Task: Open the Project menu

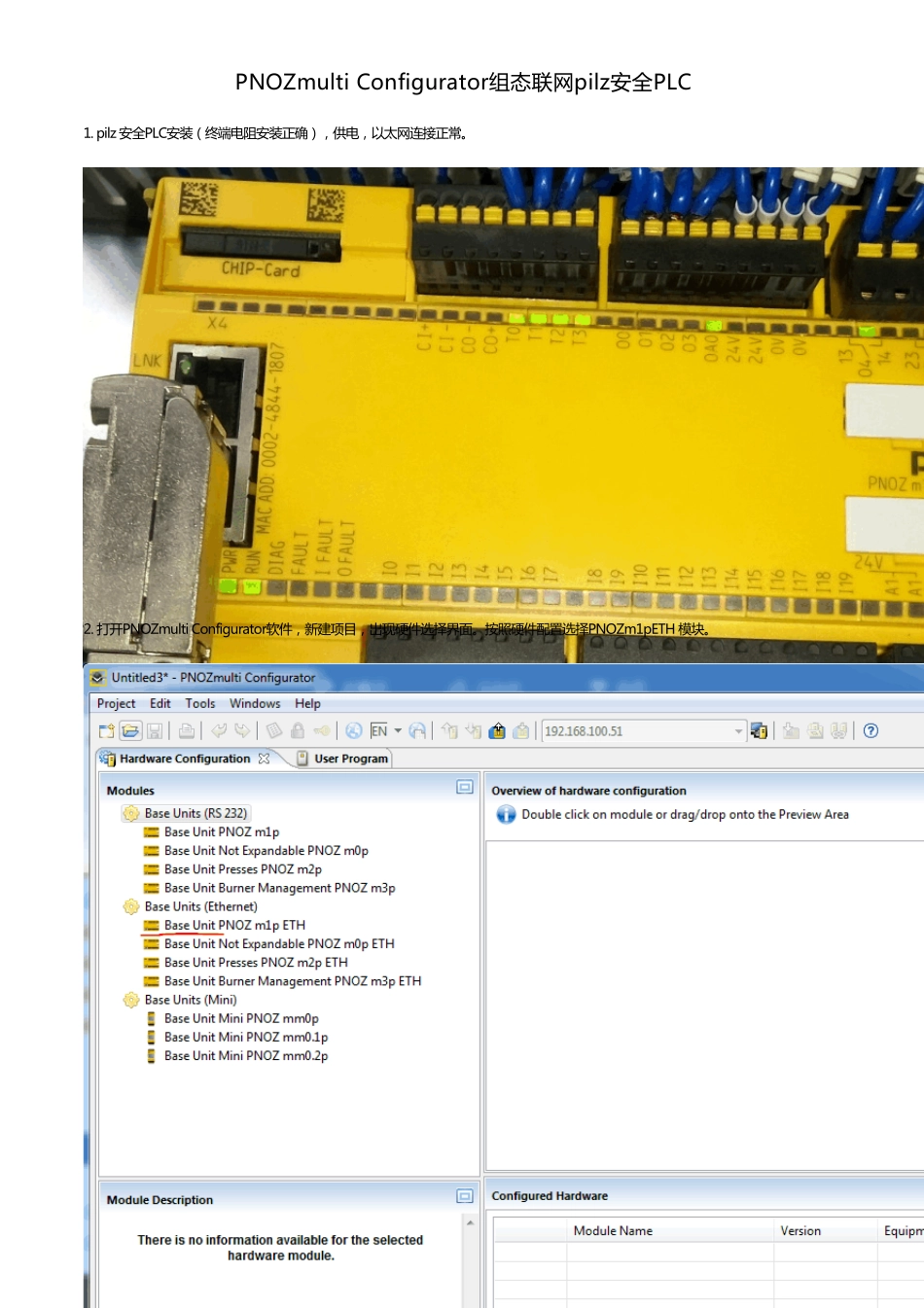Action: tap(116, 703)
